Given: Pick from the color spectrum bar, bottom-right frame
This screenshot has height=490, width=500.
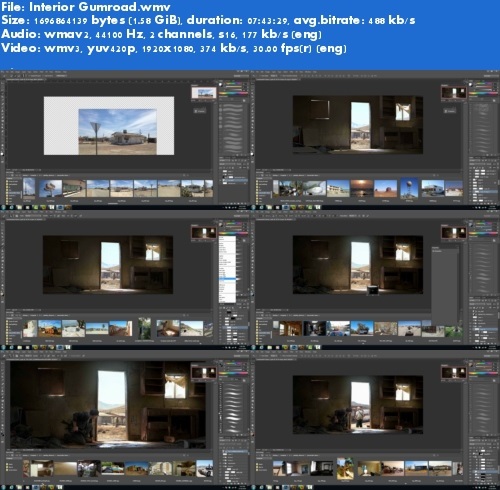Looking at the screenshot, I should (484, 374).
